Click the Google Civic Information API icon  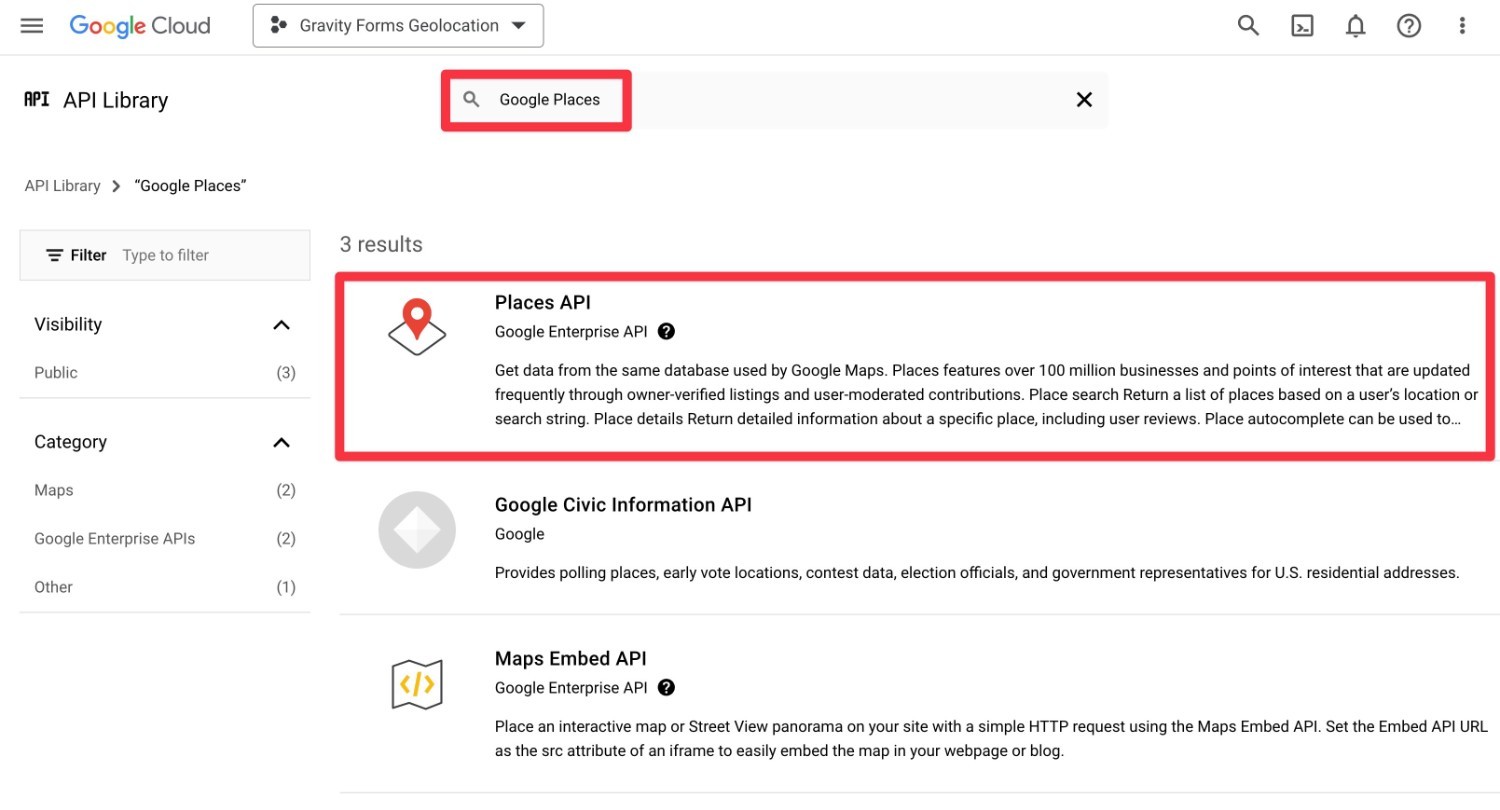coord(417,530)
